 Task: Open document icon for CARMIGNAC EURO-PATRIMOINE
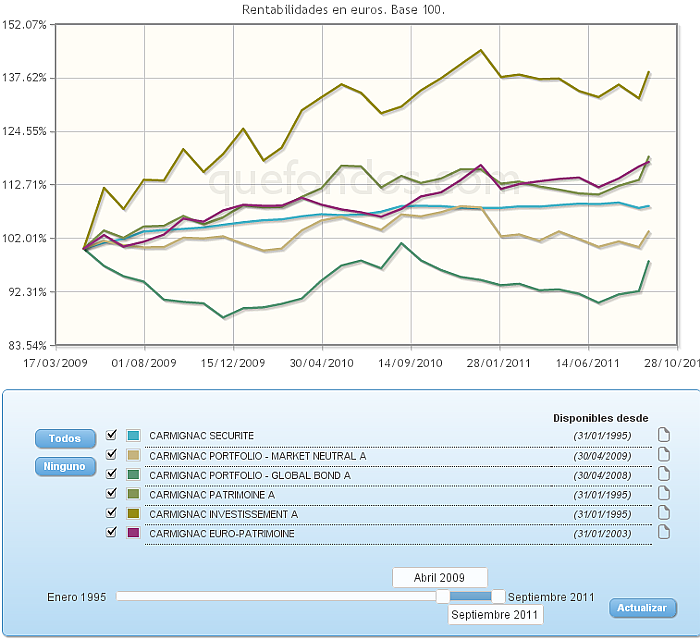click(664, 532)
